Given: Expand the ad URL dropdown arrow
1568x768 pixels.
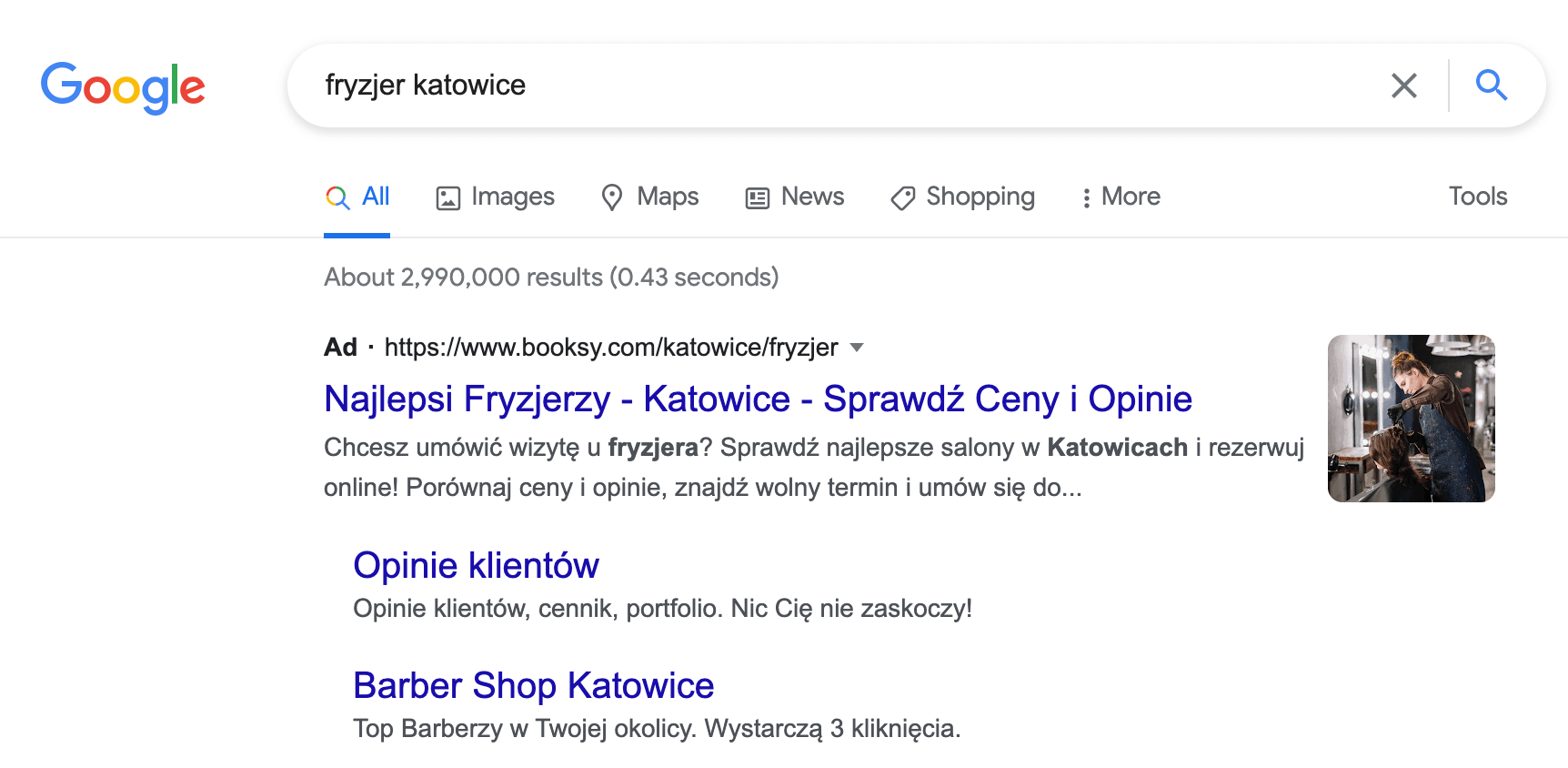Looking at the screenshot, I should [858, 348].
